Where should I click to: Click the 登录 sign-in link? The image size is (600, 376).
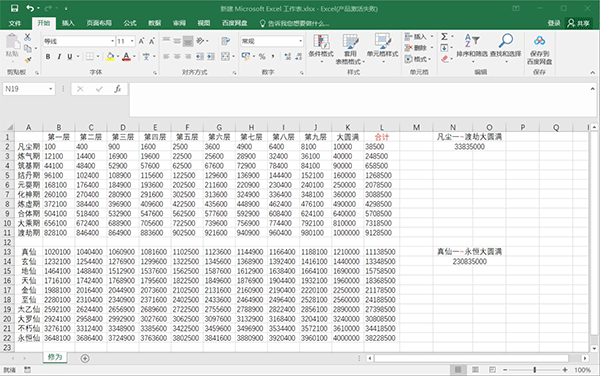coord(553,23)
